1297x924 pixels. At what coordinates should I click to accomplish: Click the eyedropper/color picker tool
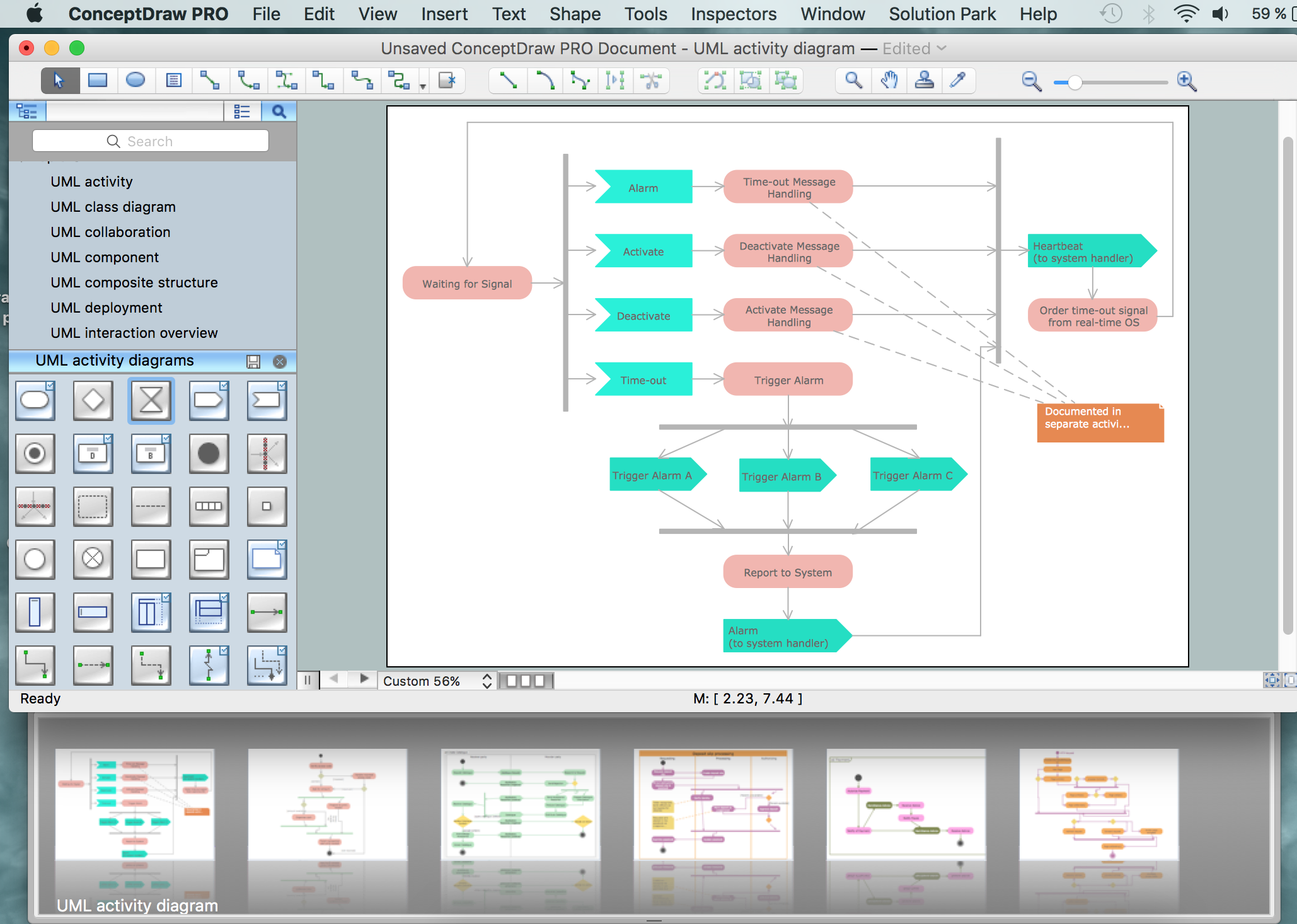pyautogui.click(x=956, y=82)
